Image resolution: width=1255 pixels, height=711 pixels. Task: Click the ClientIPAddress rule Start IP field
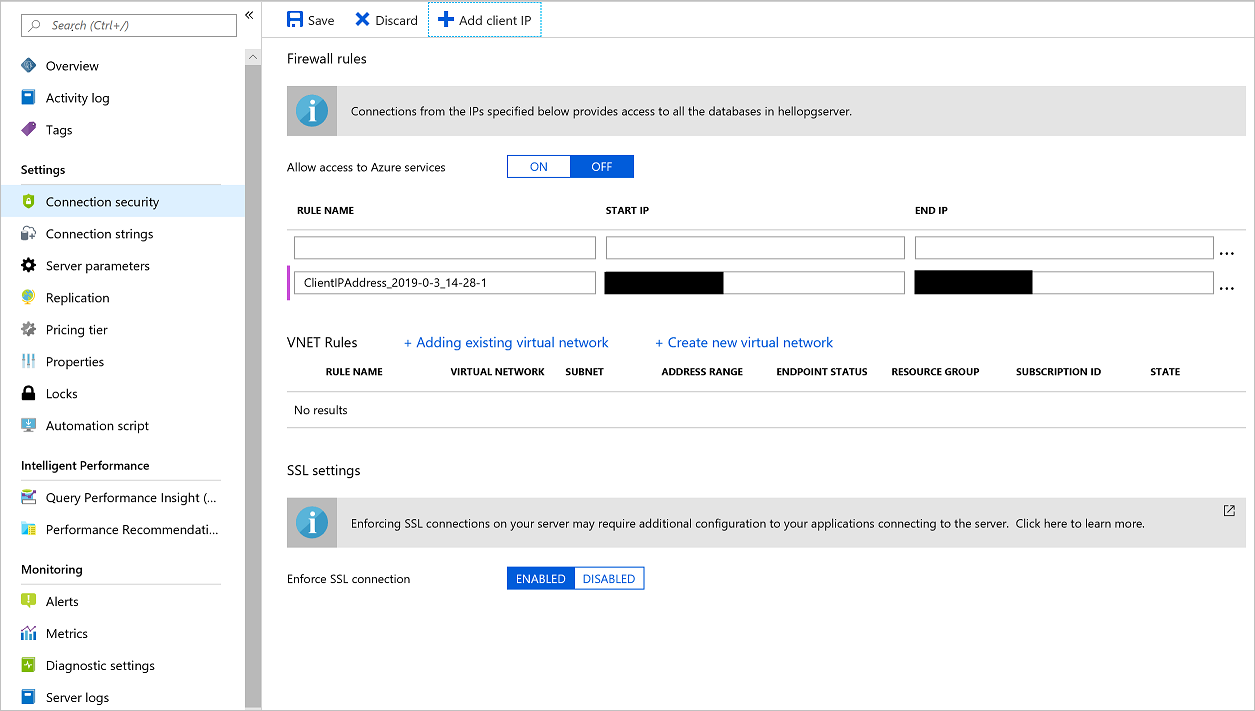(755, 283)
